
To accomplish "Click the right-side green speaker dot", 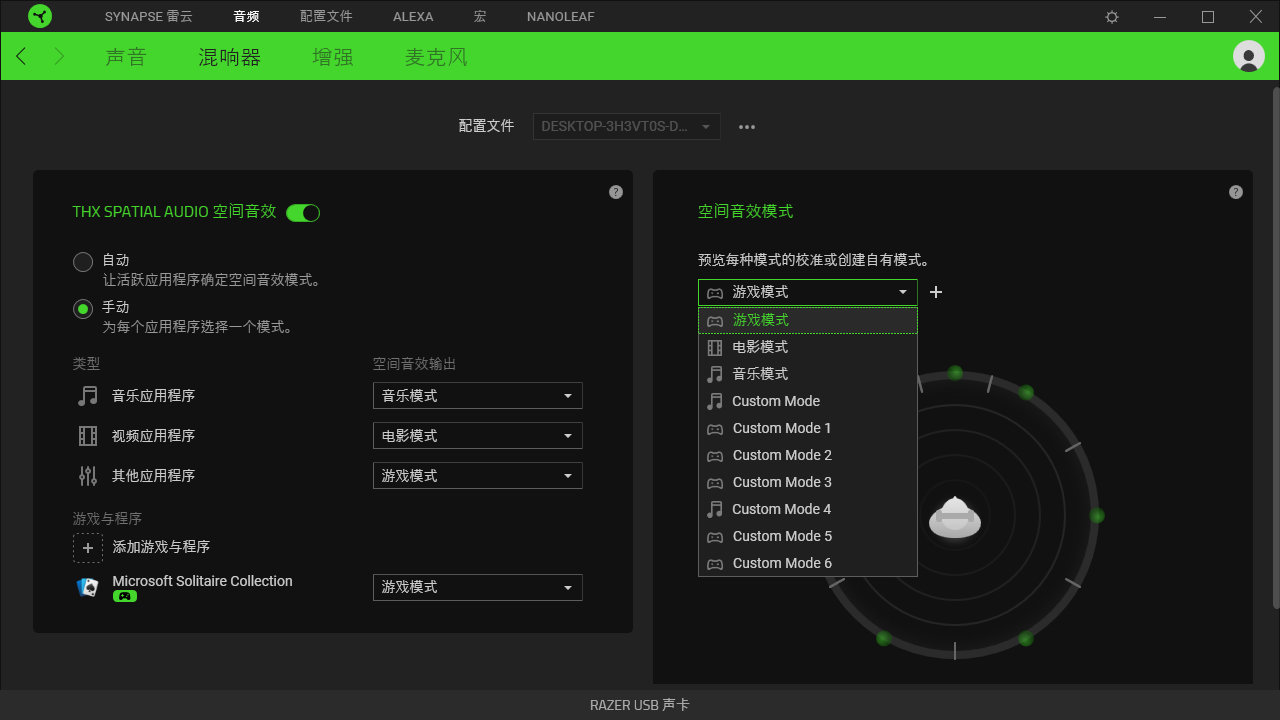I will tap(1096, 516).
